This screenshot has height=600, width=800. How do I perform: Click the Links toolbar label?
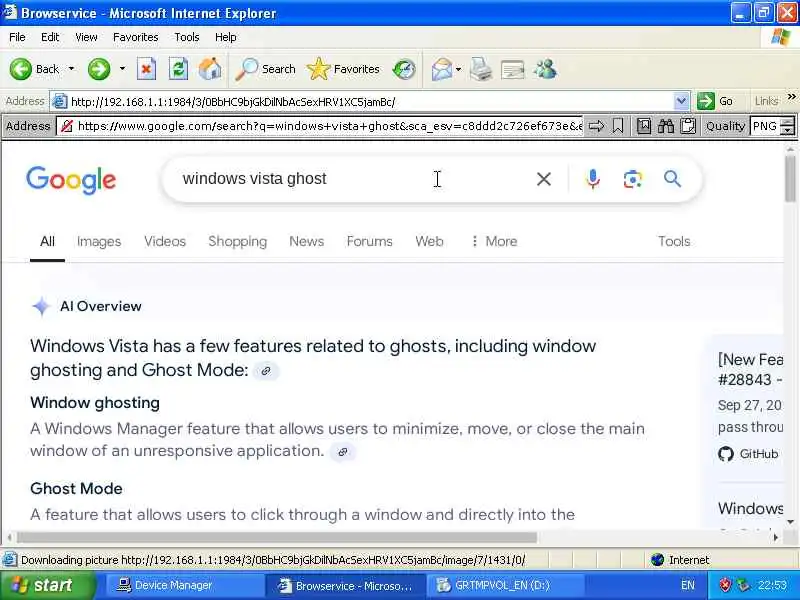coord(767,102)
